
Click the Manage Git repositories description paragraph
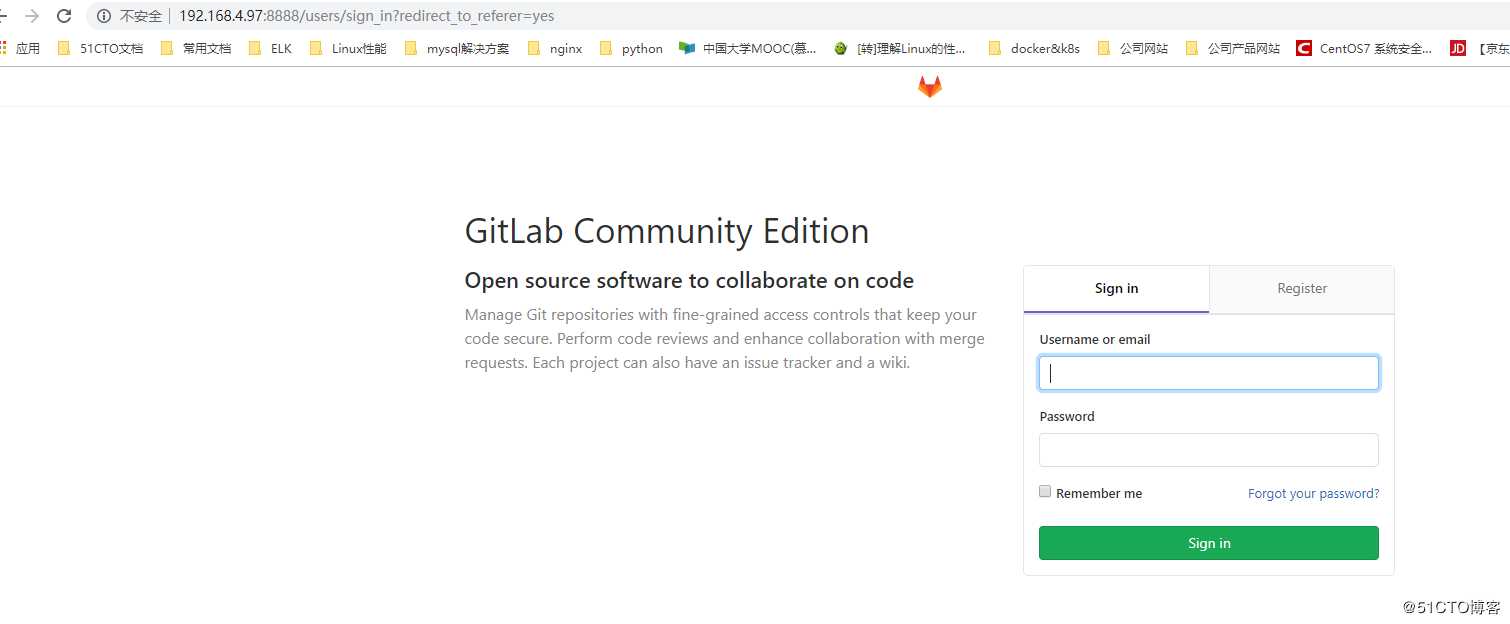tap(725, 339)
